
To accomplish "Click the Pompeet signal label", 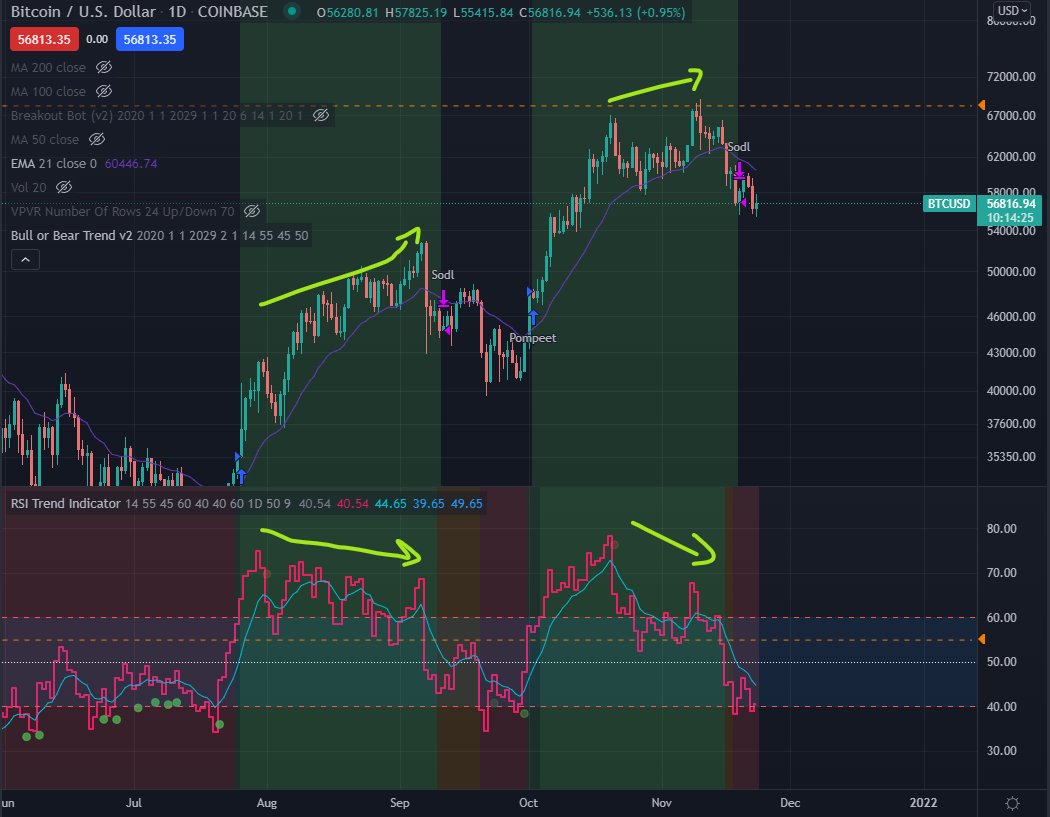I will tap(532, 338).
